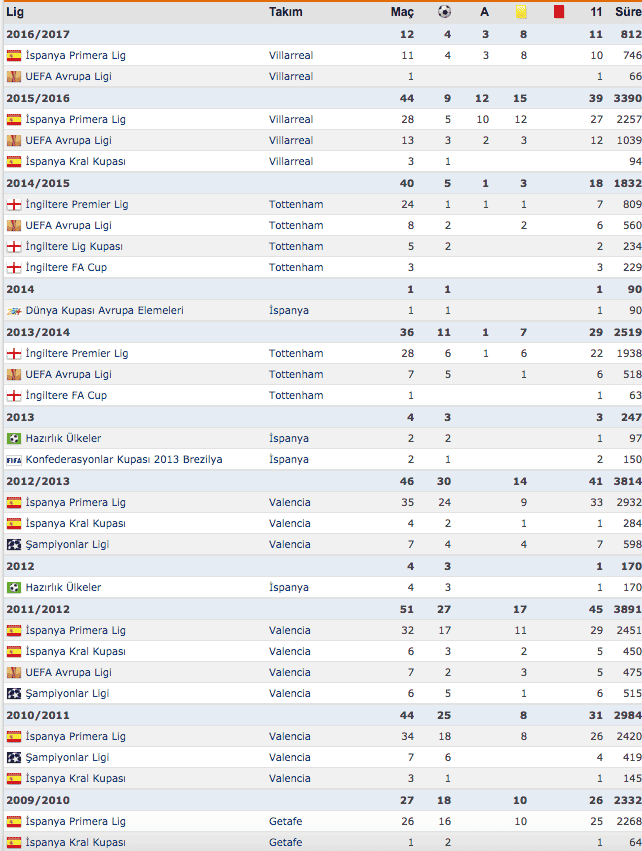Click the green friendly-match icon in 2013
642x851 pixels.
point(14,439)
